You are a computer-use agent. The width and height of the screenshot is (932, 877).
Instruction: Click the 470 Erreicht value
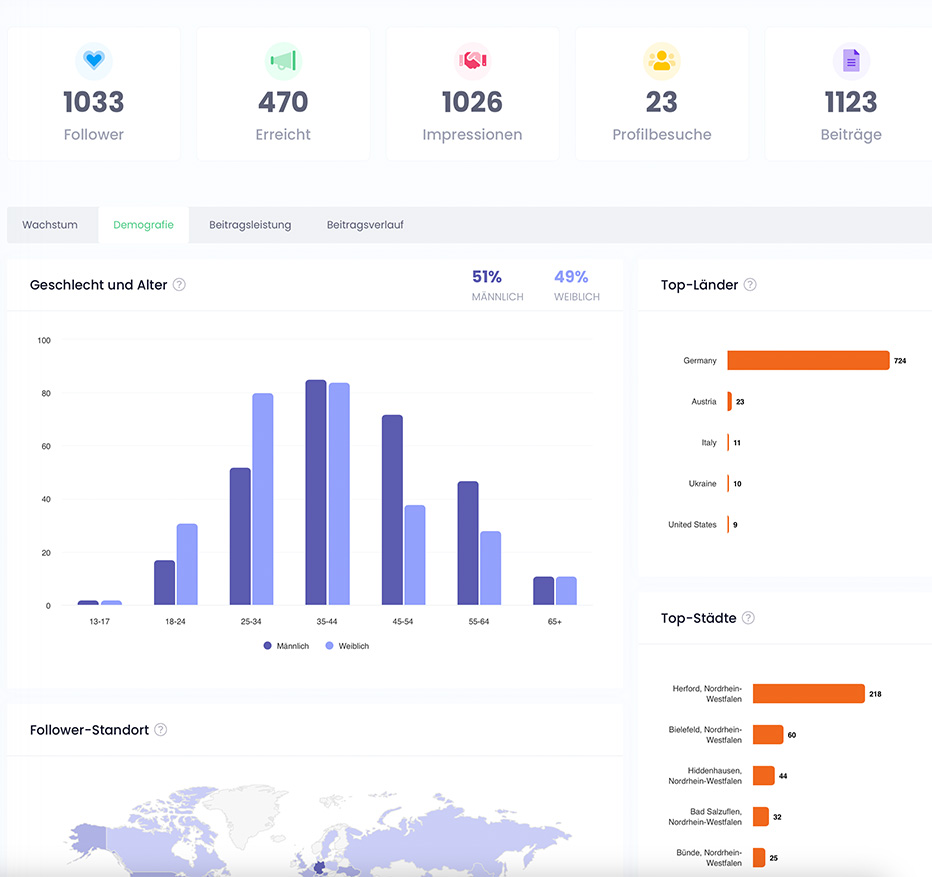pos(283,102)
